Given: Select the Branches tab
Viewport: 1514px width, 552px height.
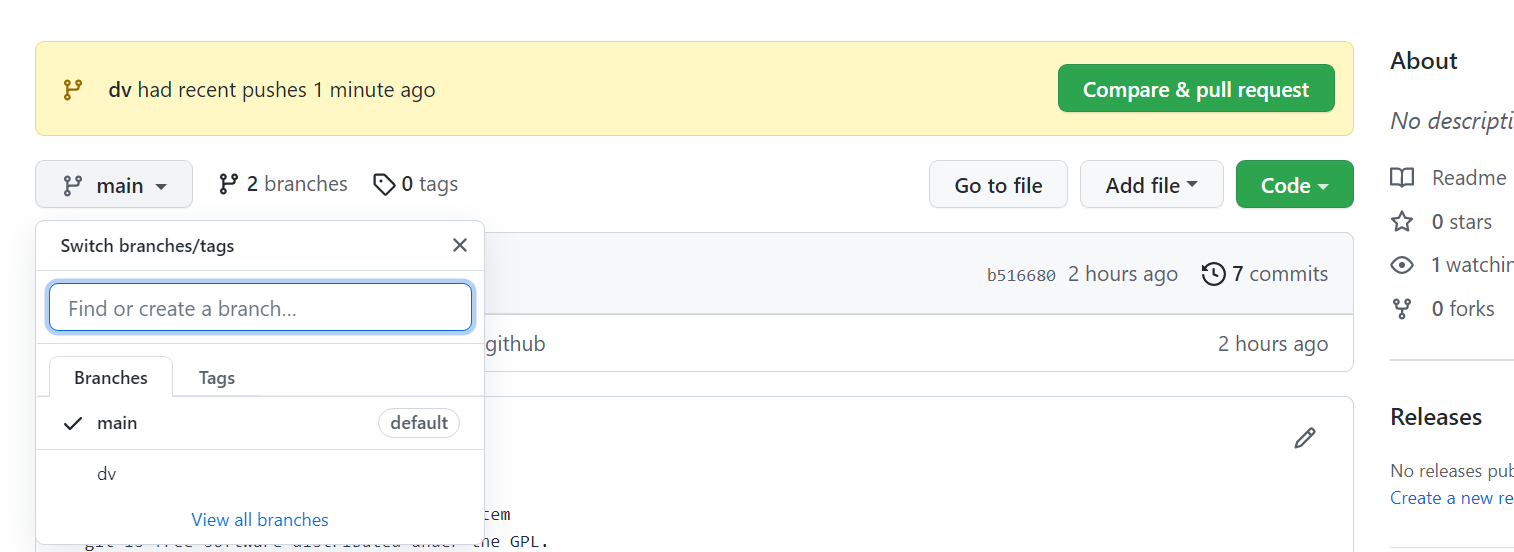Looking at the screenshot, I should coord(111,378).
